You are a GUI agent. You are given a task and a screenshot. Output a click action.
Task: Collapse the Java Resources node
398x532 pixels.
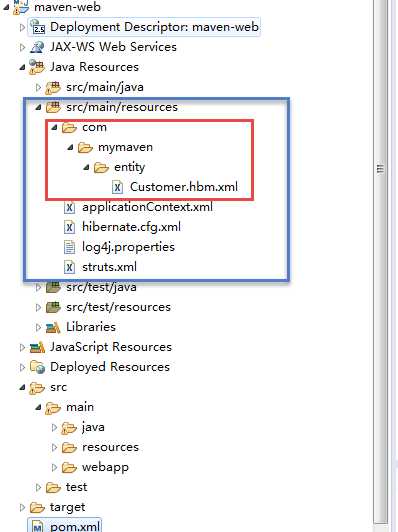tap(22, 67)
